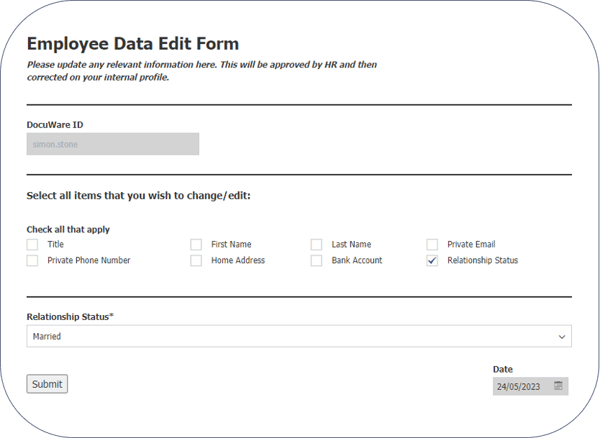Uncheck the Relationship Status checkbox
Screen dimensions: 600x438
pyautogui.click(x=432, y=260)
